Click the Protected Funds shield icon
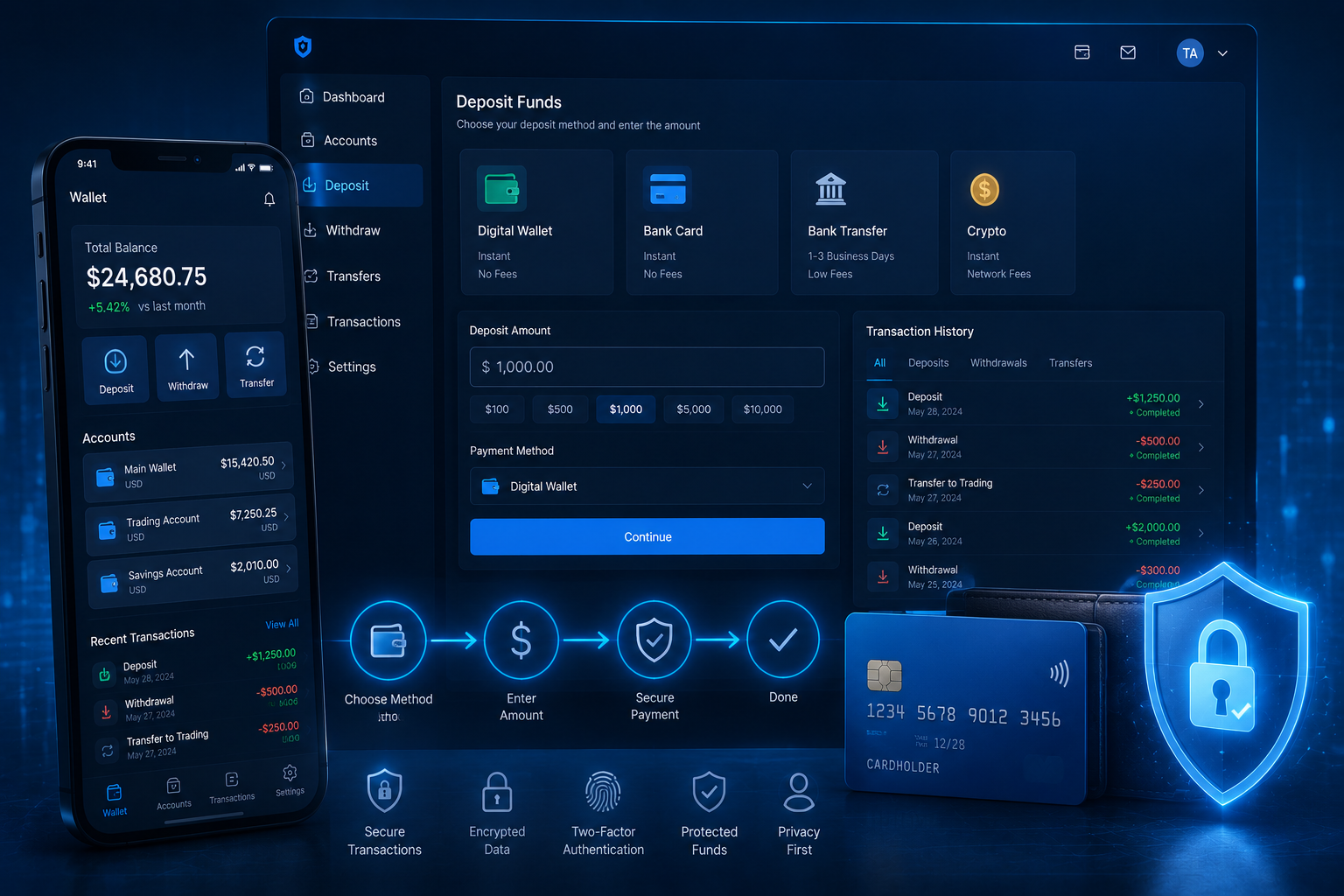Viewport: 1344px width, 896px height. (709, 792)
